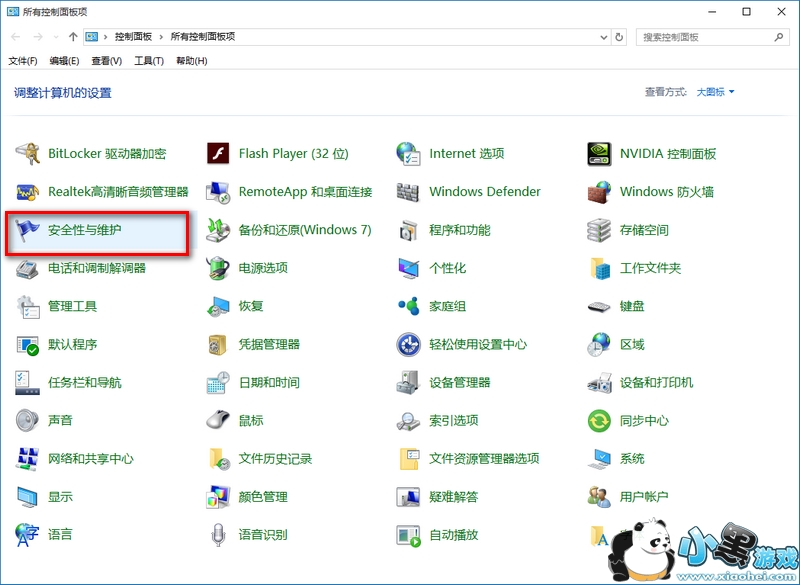The image size is (800, 585).
Task: Open 家庭组 icon
Action: (408, 307)
